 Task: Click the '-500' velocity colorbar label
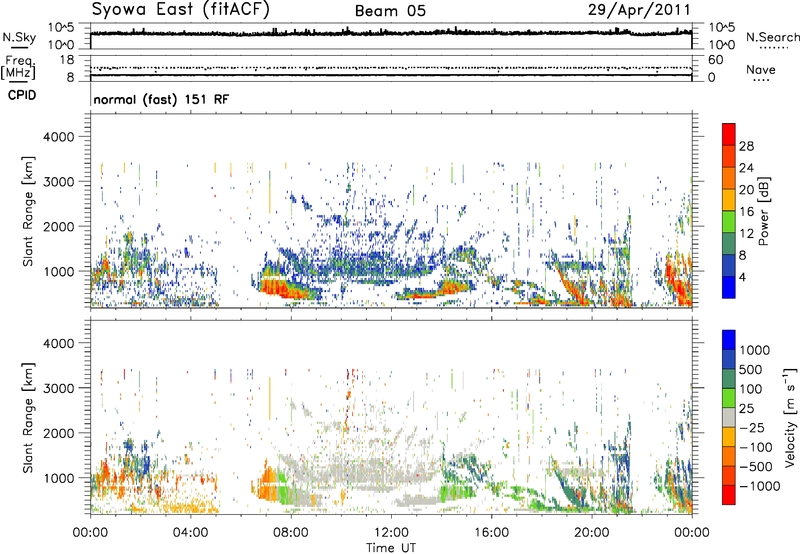point(756,466)
